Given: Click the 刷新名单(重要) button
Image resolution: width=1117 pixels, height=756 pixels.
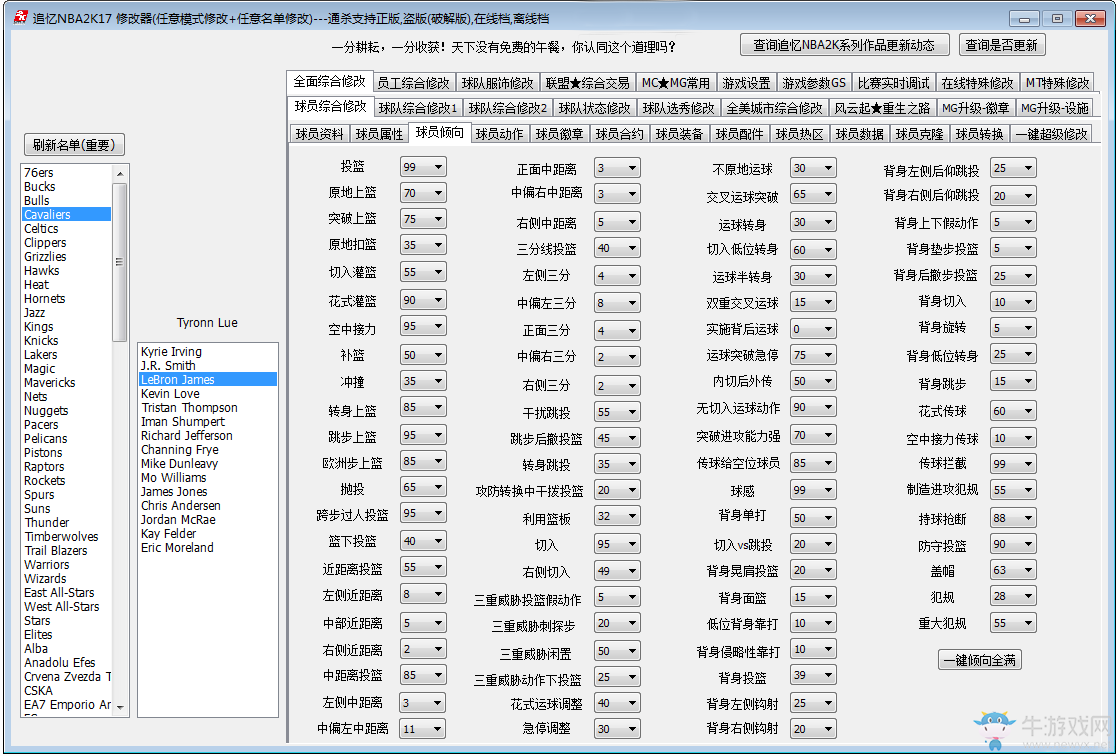Looking at the screenshot, I should (74, 145).
